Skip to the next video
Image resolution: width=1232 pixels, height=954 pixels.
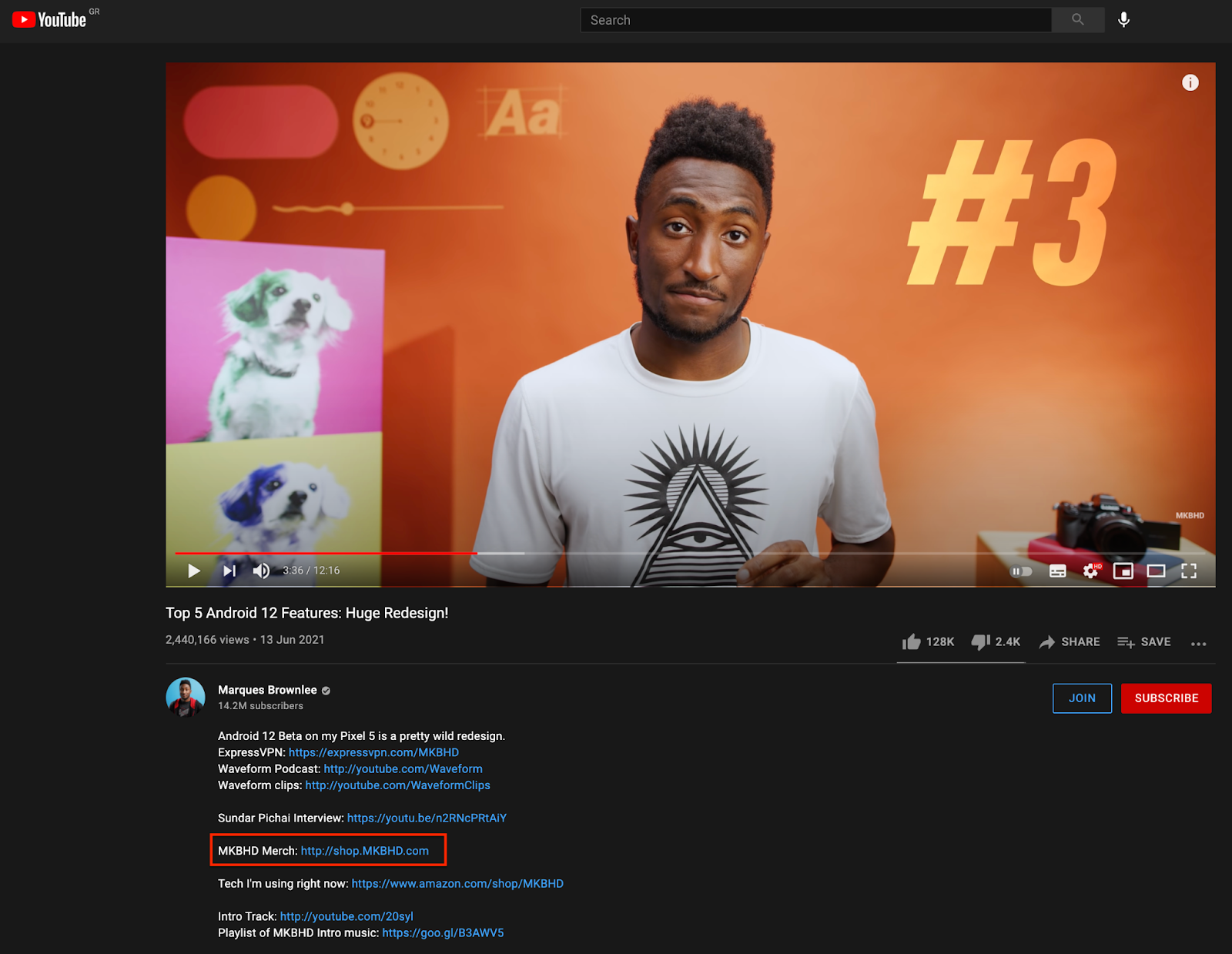[x=229, y=571]
